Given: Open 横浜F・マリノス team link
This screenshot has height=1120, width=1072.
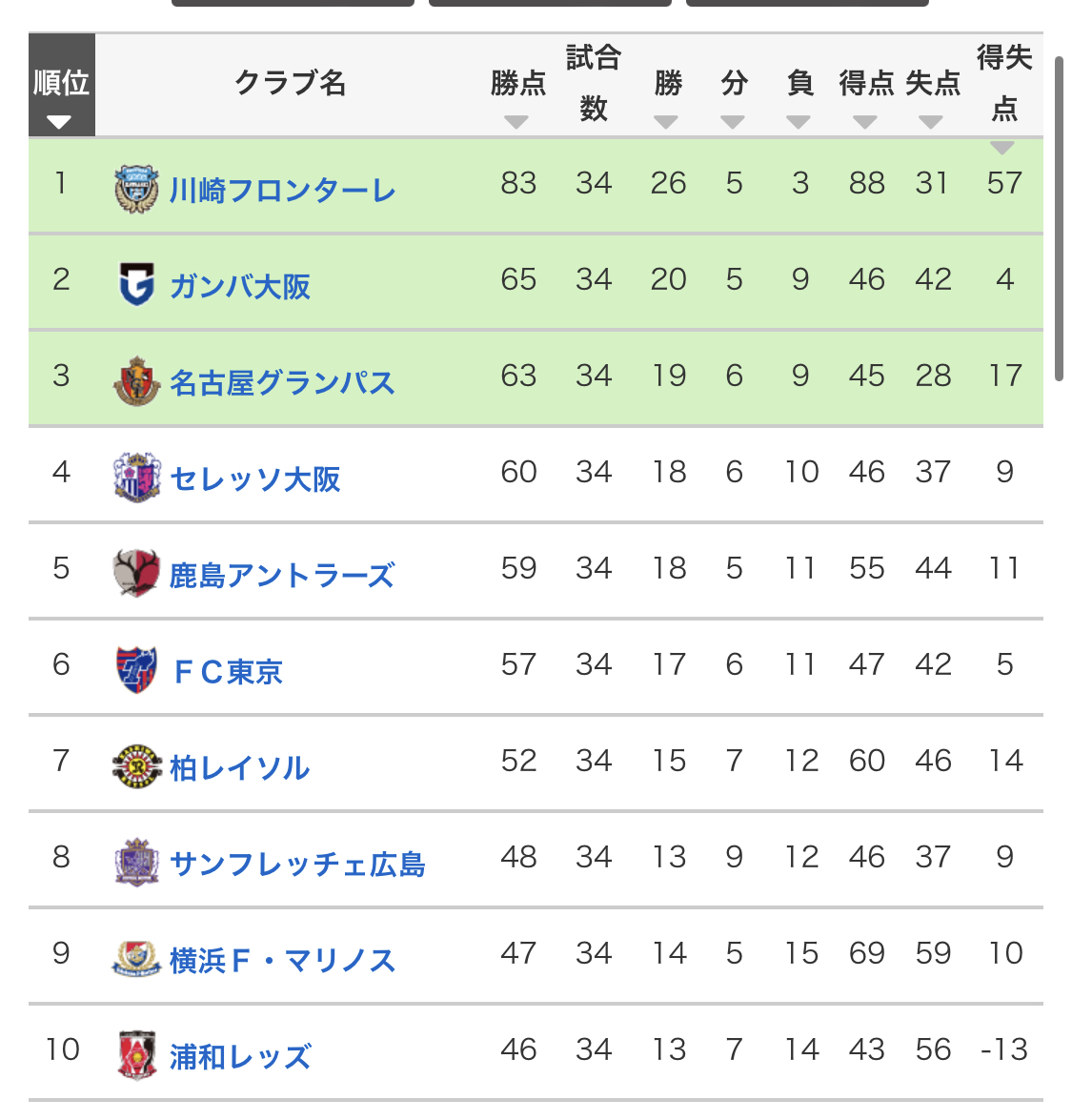Looking at the screenshot, I should tap(282, 960).
